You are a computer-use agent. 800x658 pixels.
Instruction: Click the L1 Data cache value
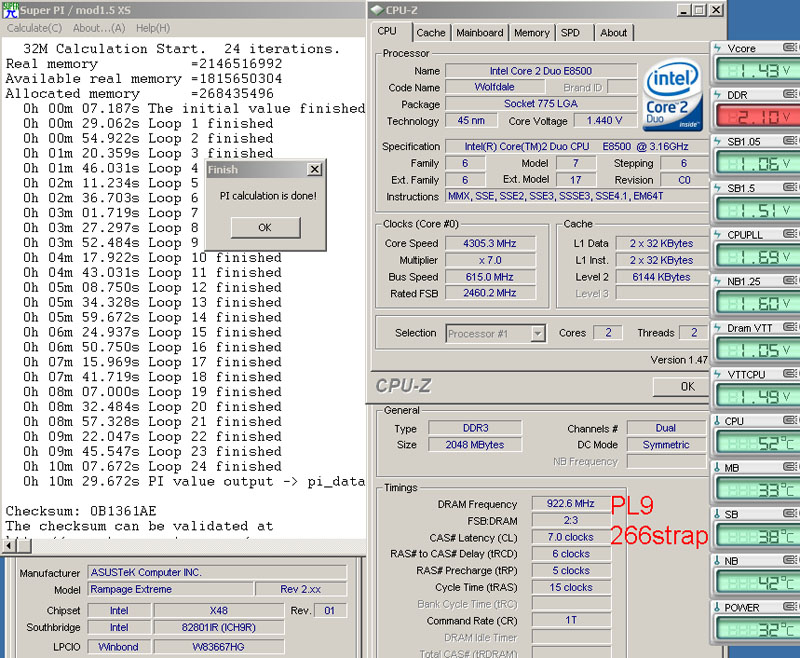[x=662, y=243]
